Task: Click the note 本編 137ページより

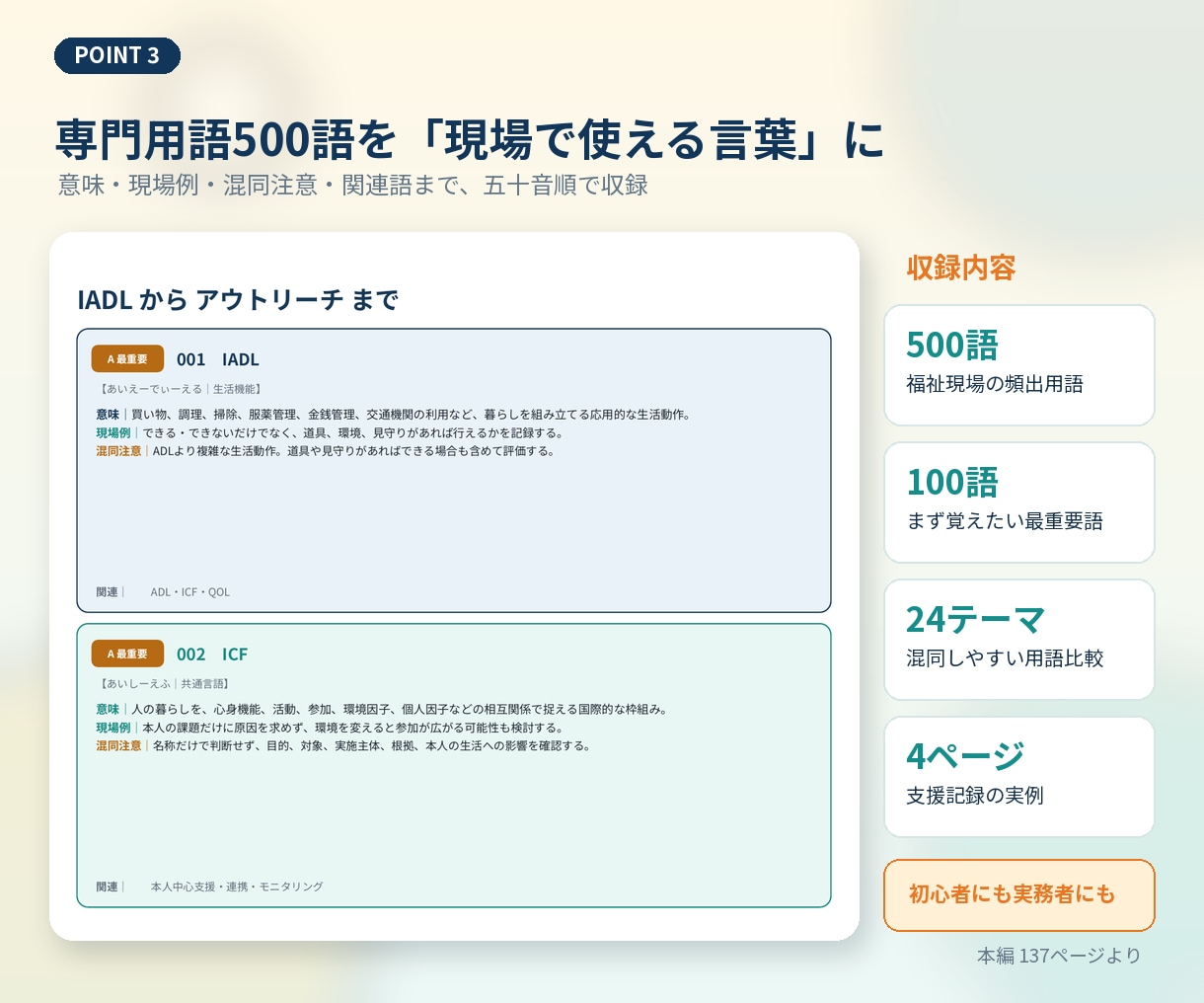Action: [x=1059, y=956]
